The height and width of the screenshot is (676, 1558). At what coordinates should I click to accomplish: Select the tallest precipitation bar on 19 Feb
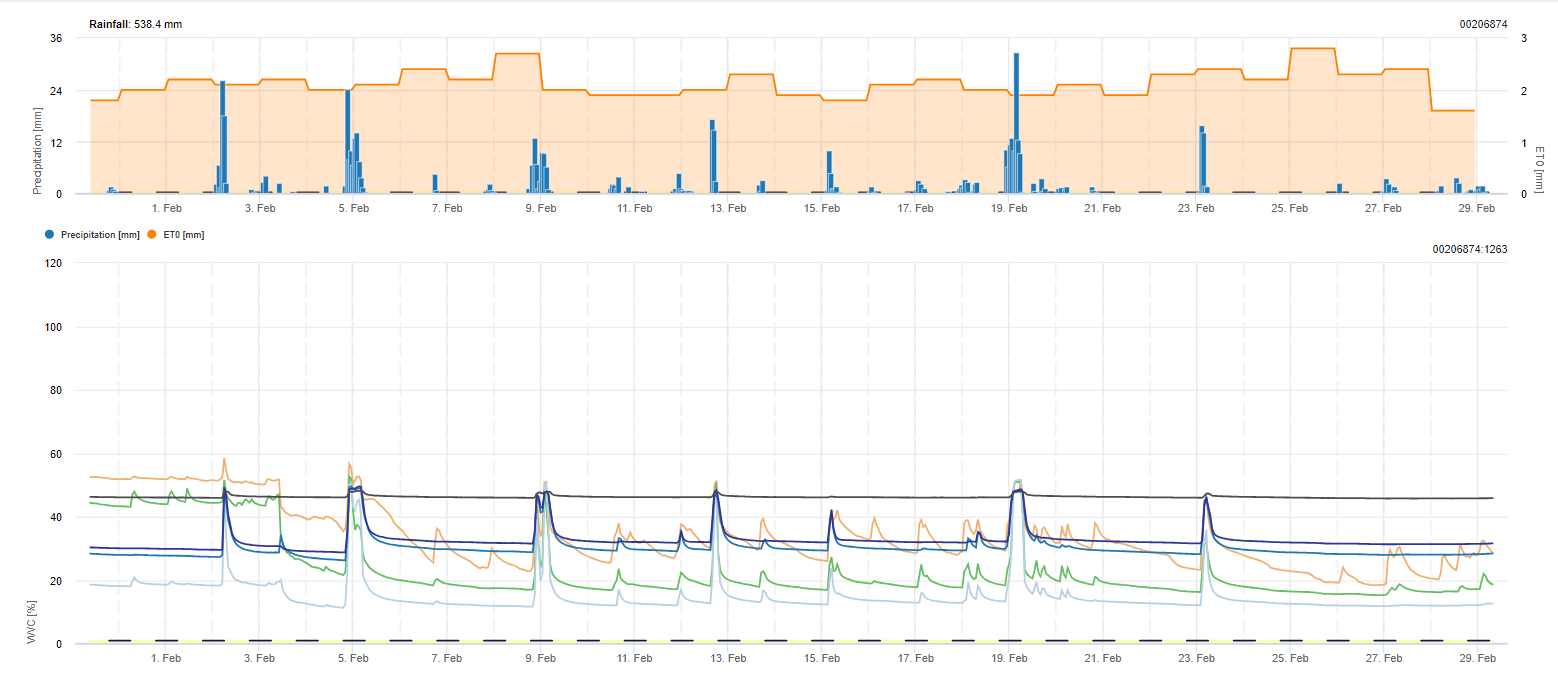[1016, 122]
